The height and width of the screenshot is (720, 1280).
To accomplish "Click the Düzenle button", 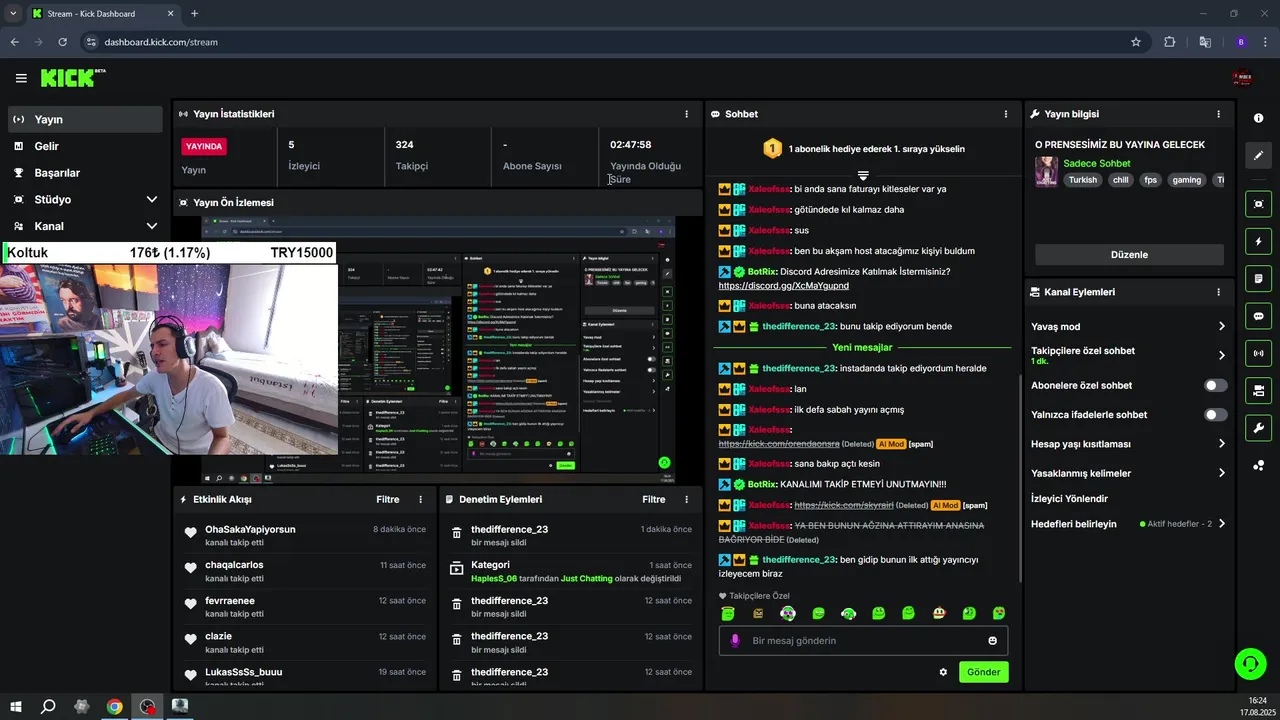I will pos(1129,254).
